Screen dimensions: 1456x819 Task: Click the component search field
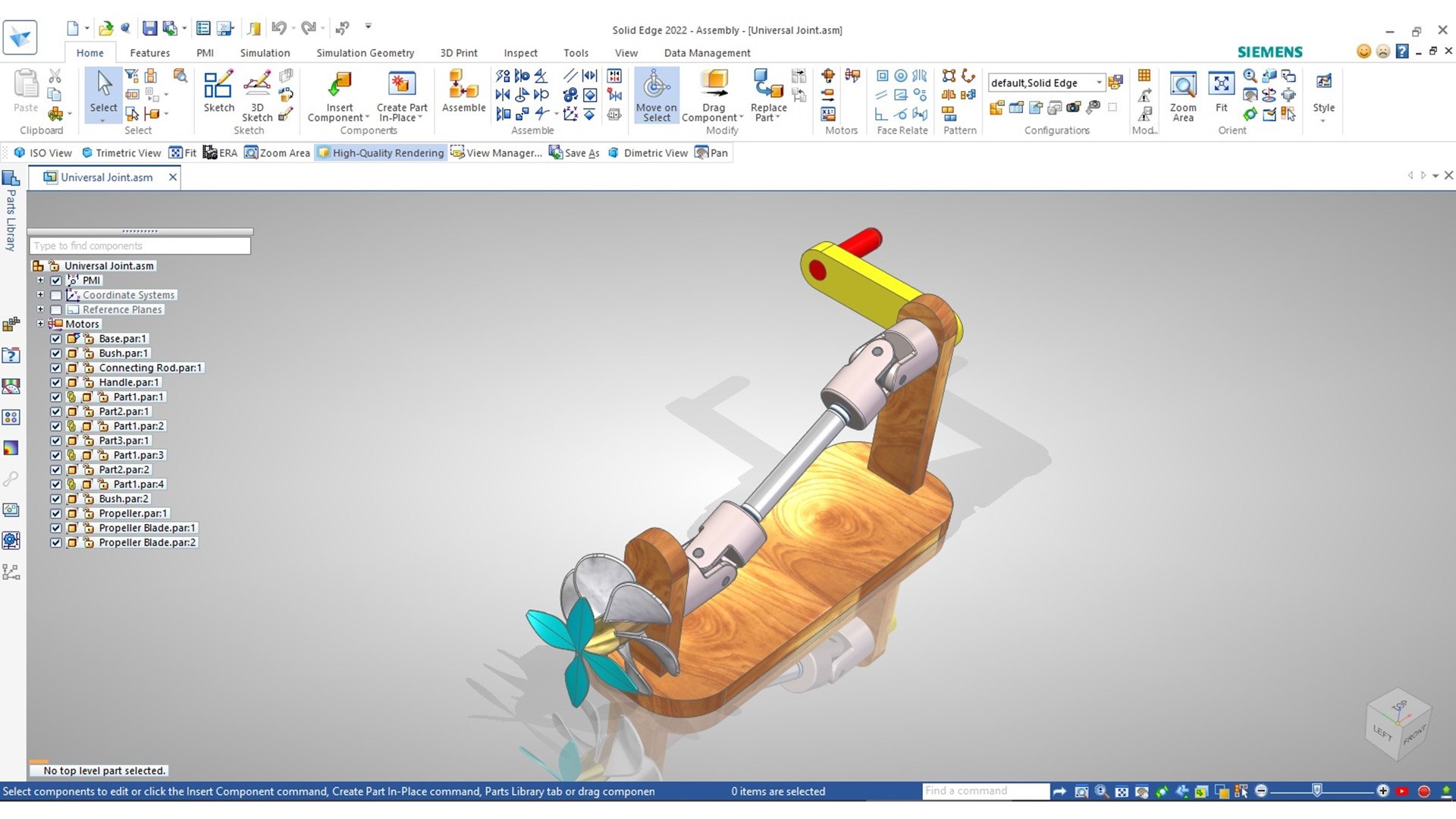click(x=140, y=246)
